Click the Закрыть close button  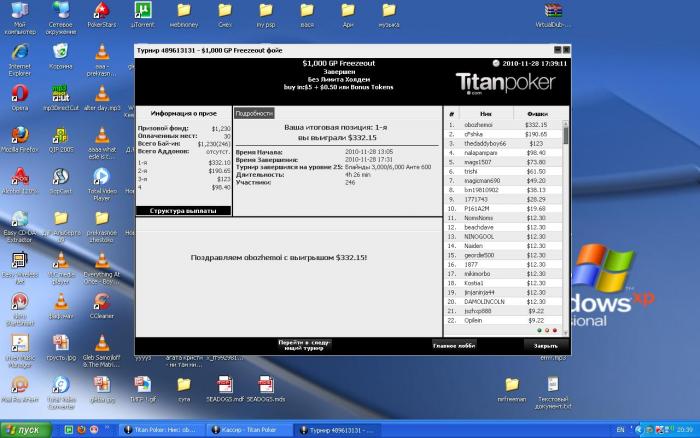pyautogui.click(x=546, y=345)
